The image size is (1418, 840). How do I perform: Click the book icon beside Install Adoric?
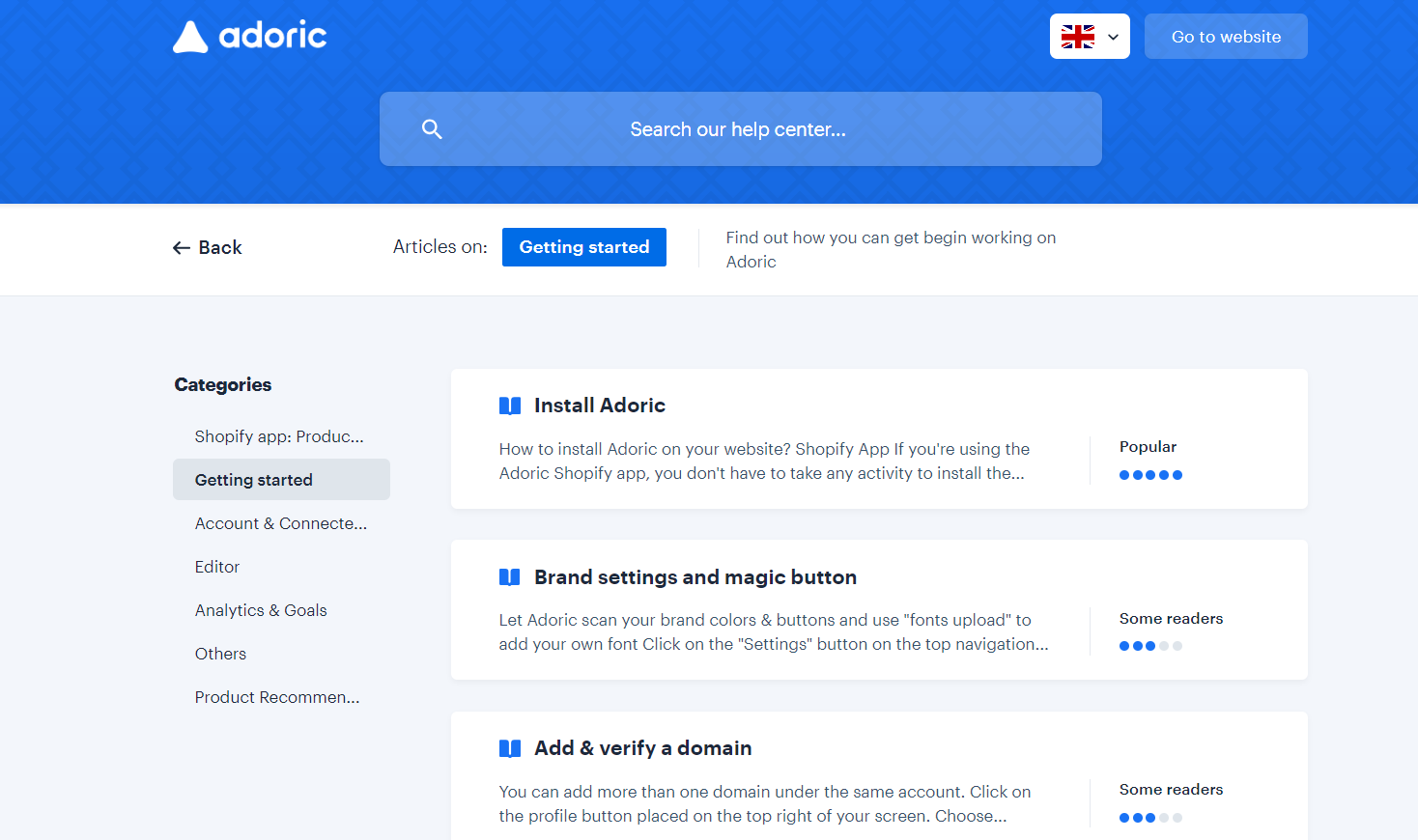(x=510, y=406)
